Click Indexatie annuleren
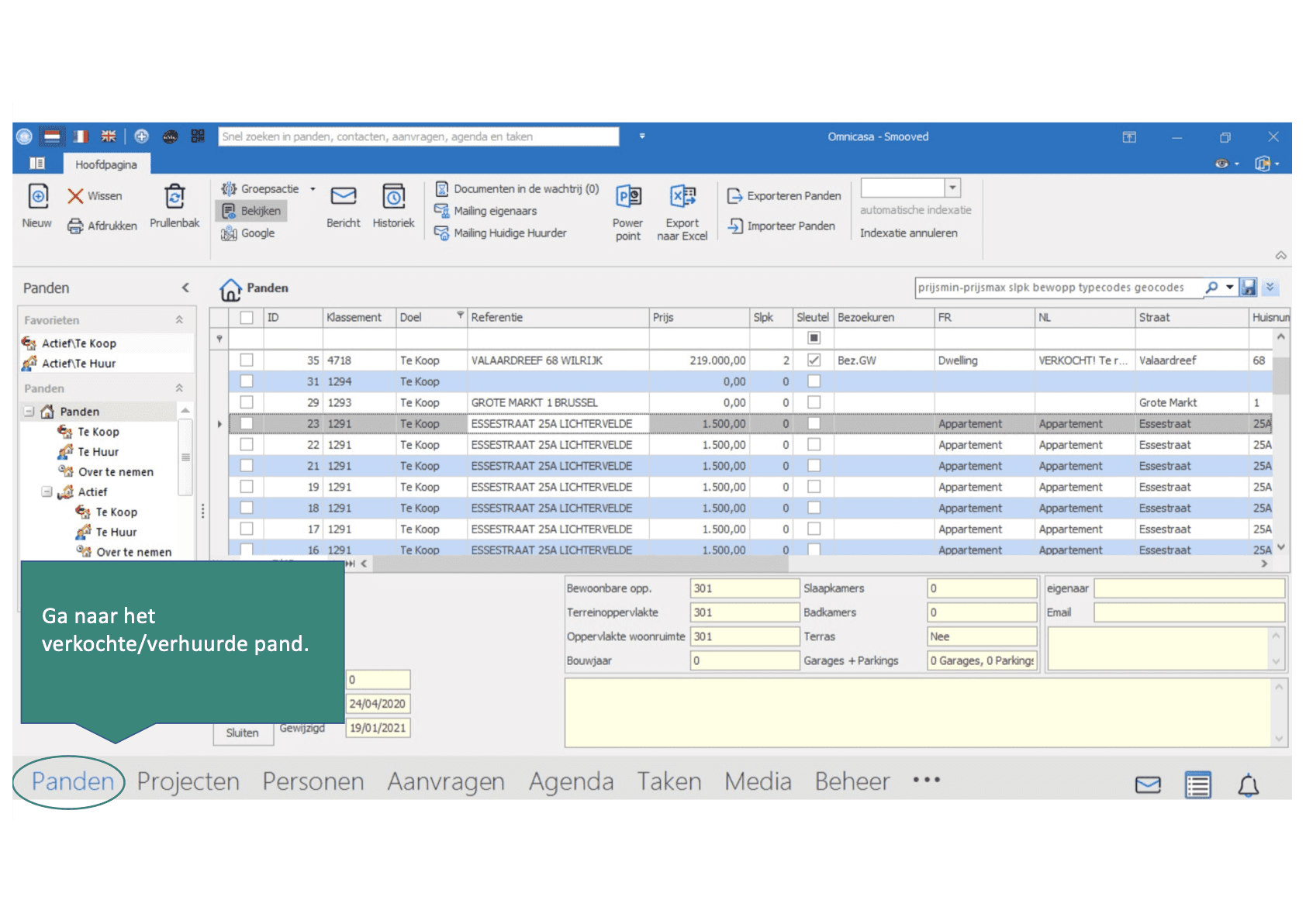 pyautogui.click(x=909, y=233)
